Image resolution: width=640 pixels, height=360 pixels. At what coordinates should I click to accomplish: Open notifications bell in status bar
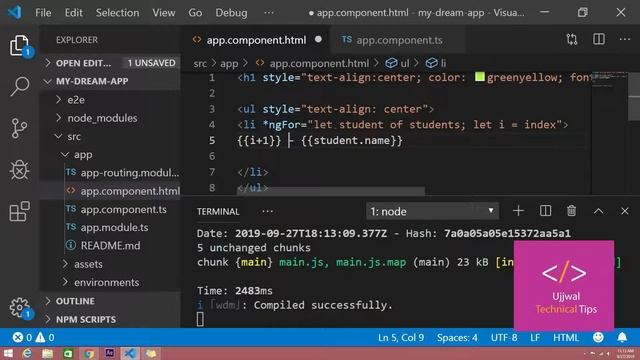pyautogui.click(x=622, y=338)
